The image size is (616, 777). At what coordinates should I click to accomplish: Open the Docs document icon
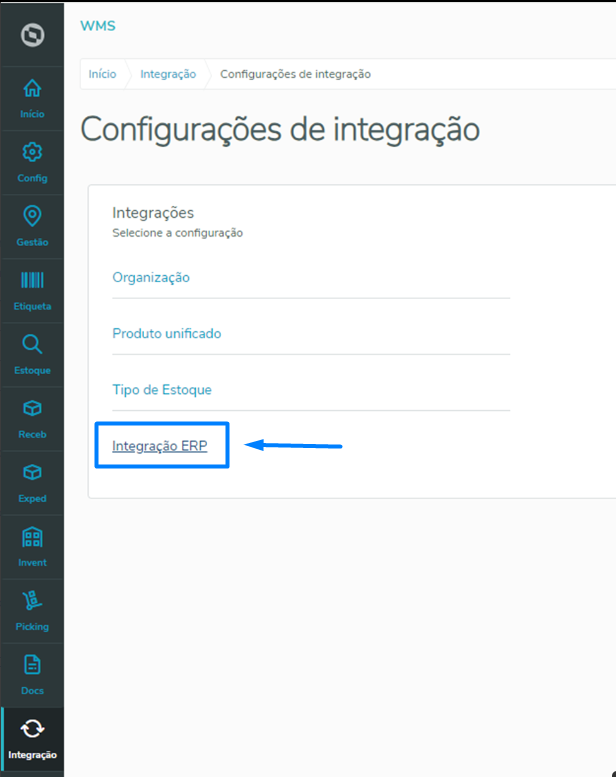[x=32, y=665]
